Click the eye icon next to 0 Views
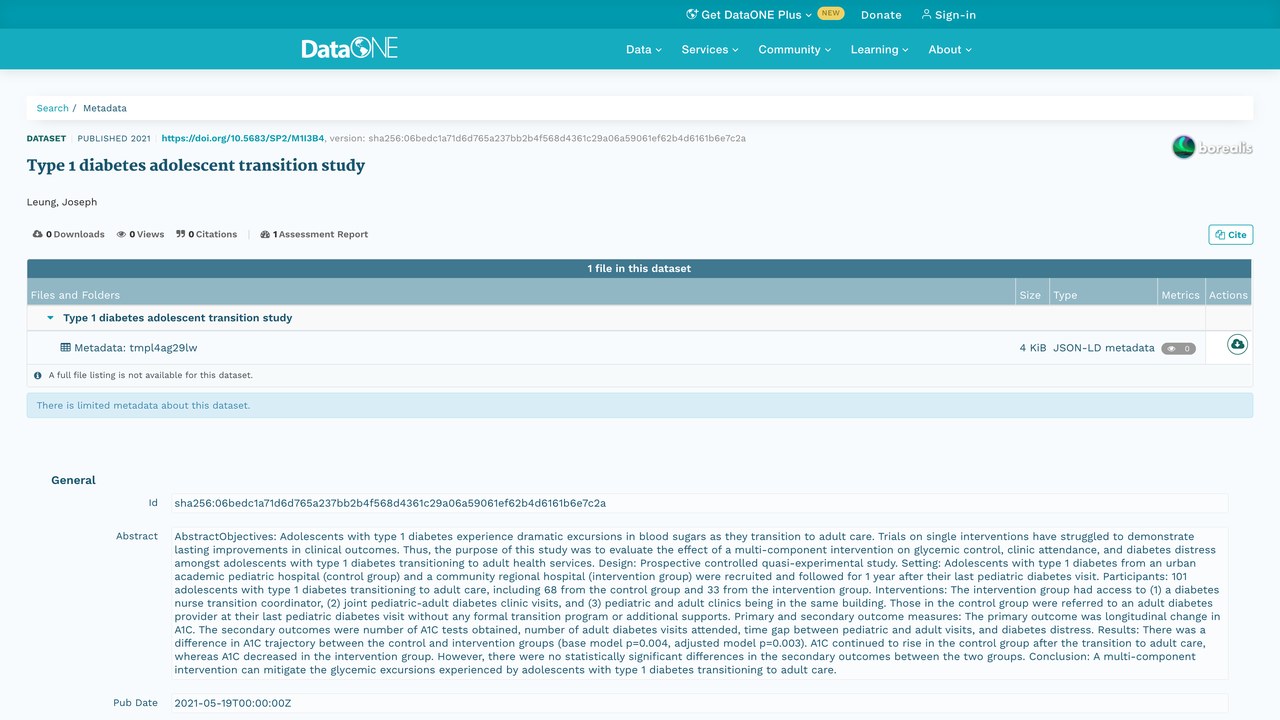The height and width of the screenshot is (720, 1280). (121, 234)
